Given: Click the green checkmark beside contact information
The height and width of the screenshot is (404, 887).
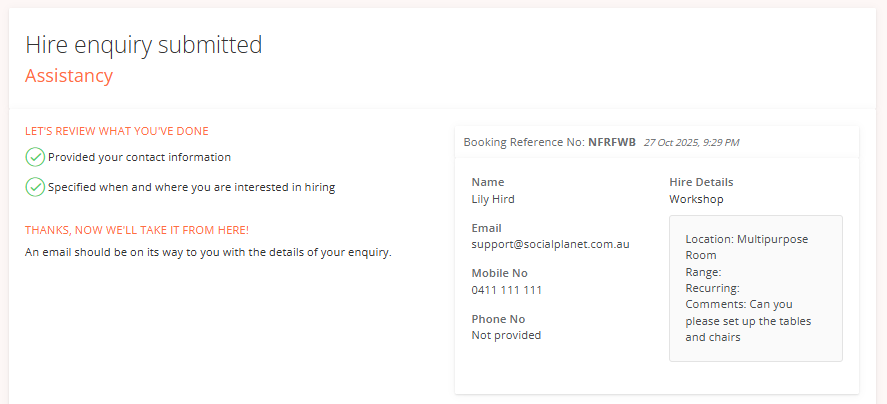Looking at the screenshot, I should pyautogui.click(x=35, y=157).
